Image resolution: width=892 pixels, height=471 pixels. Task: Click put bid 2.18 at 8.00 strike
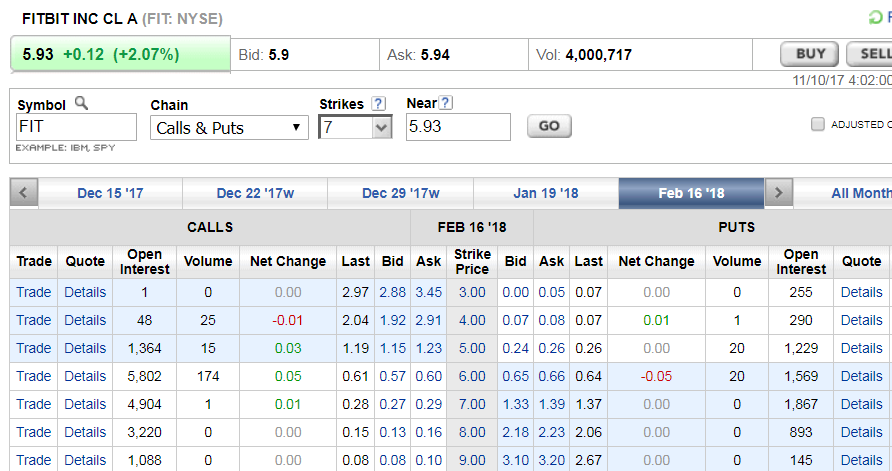coord(515,432)
